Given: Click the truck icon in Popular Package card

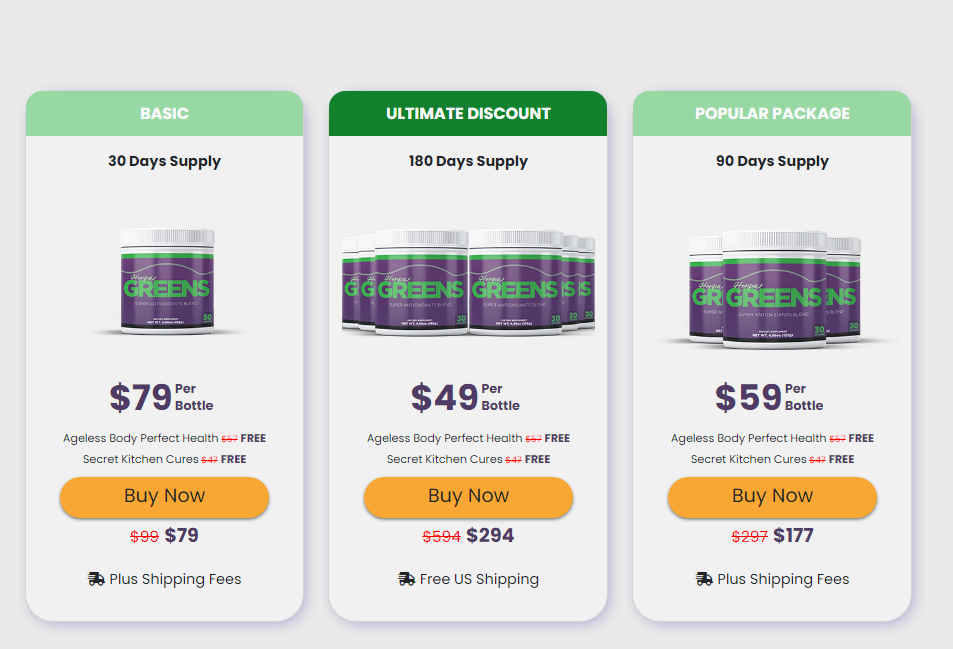Looking at the screenshot, I should [704, 579].
